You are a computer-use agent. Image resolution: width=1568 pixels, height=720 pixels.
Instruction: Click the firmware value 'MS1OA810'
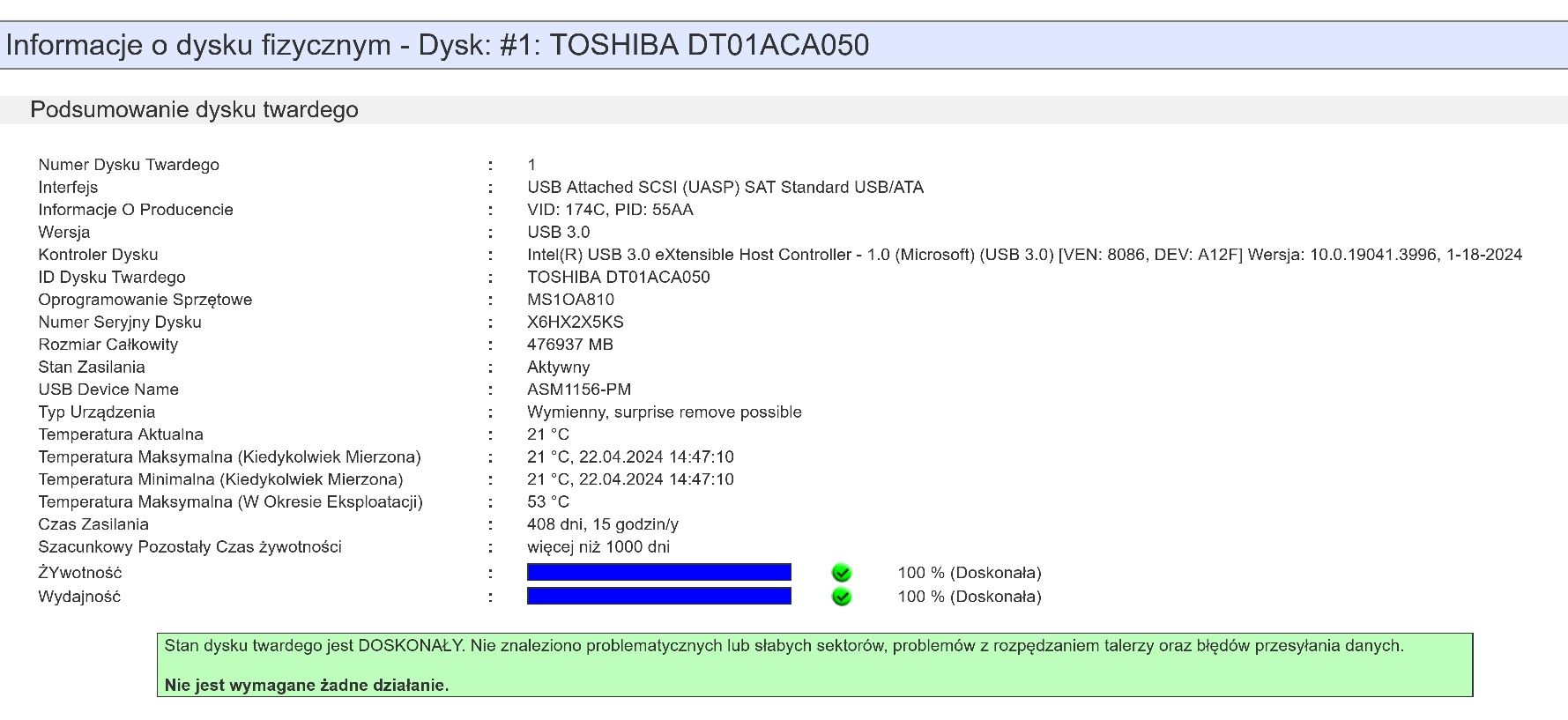tap(570, 300)
